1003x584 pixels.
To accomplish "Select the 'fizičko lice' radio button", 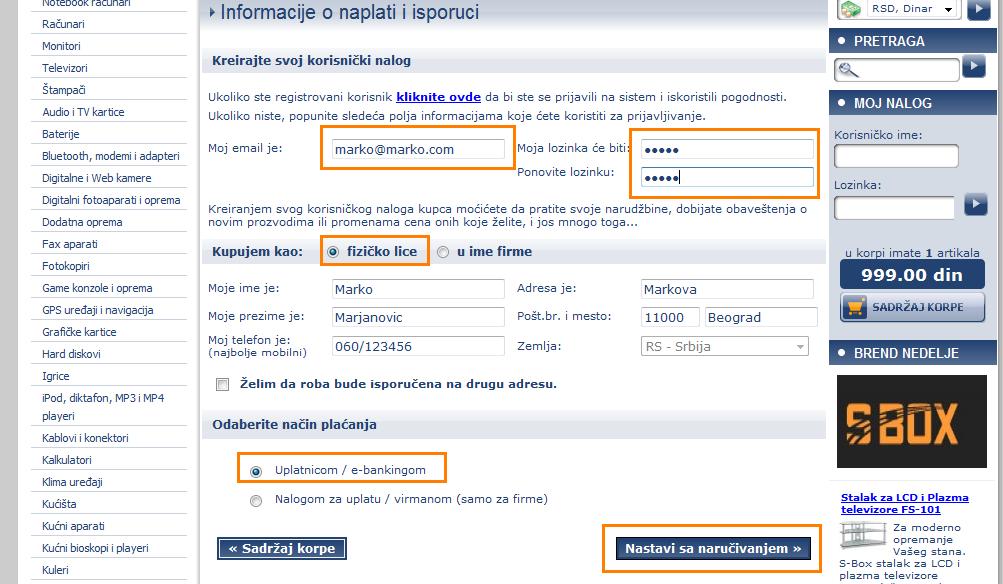I will tap(333, 252).
